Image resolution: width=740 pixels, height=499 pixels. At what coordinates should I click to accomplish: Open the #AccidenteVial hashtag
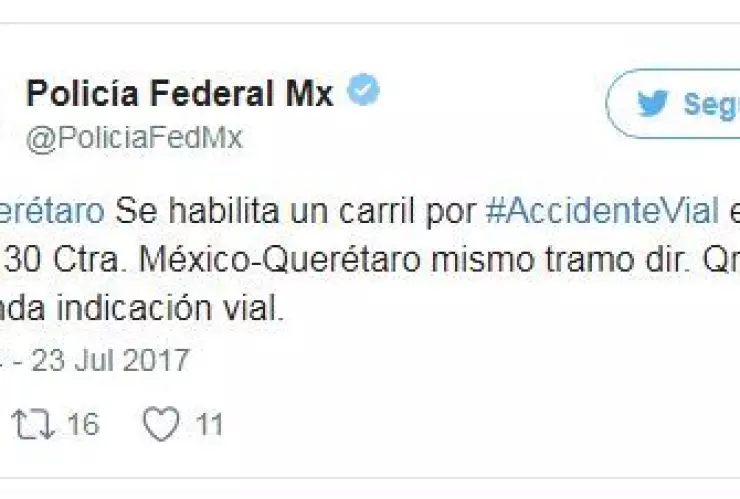coord(602,211)
